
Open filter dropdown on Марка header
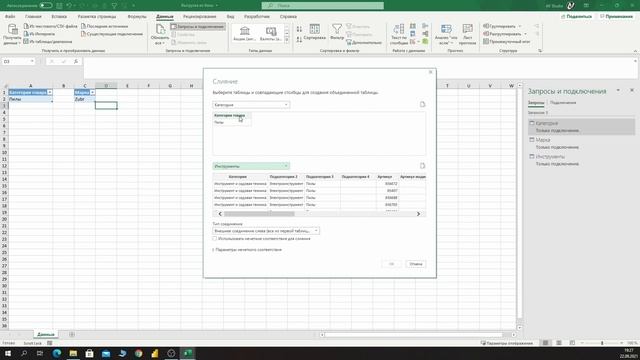(x=92, y=93)
